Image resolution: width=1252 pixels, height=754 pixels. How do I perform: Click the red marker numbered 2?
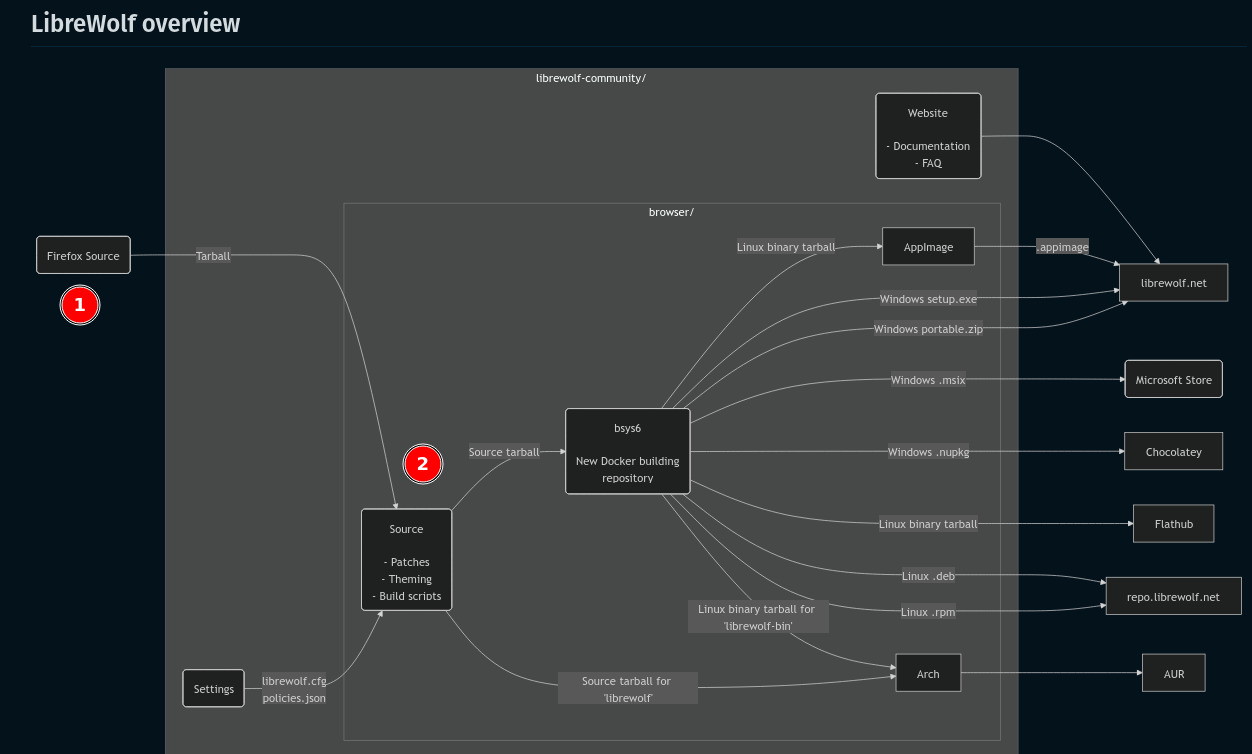(422, 464)
